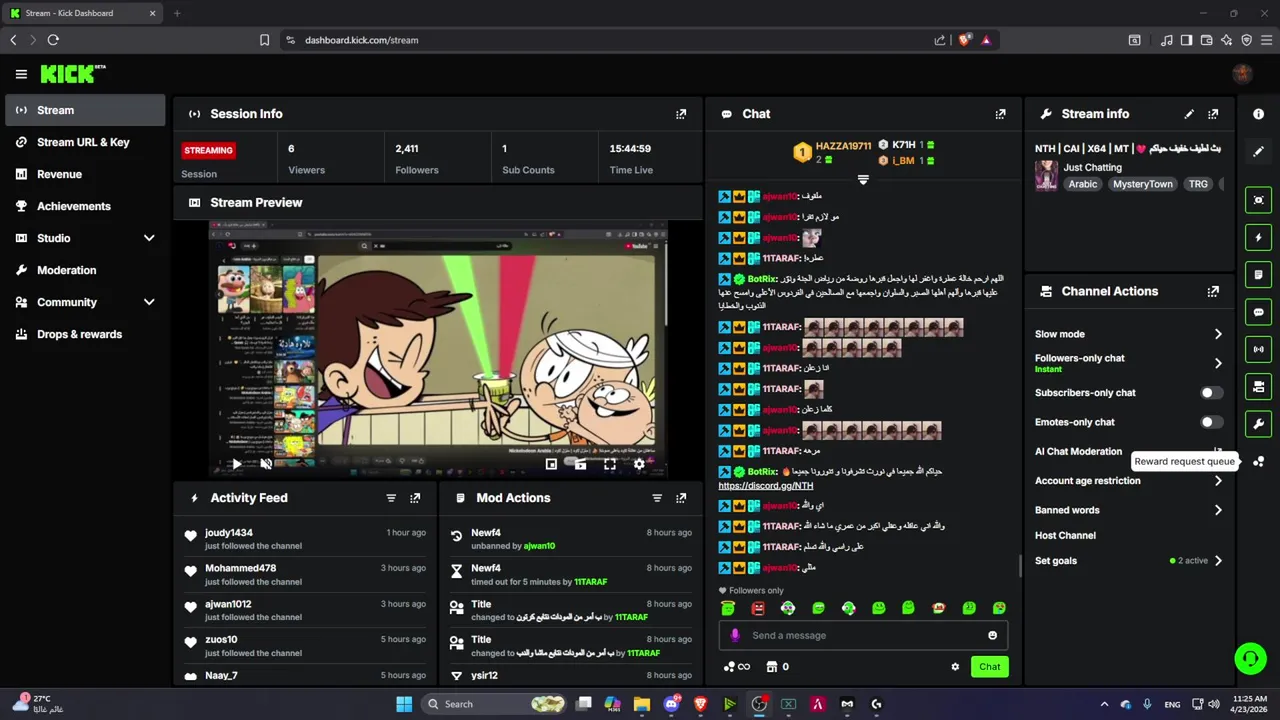Open stream preview player settings gear
This screenshot has width=1280, height=720.
pyautogui.click(x=639, y=464)
